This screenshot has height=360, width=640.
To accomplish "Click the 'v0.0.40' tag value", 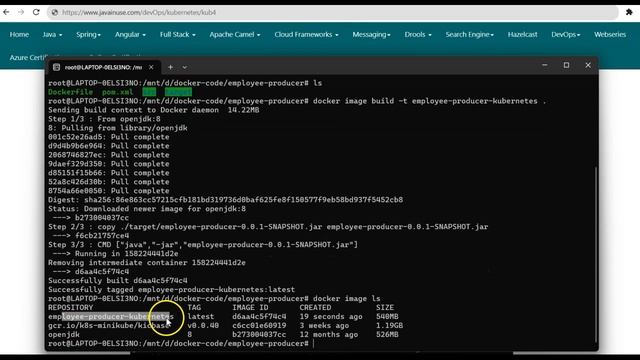I will click(203, 326).
